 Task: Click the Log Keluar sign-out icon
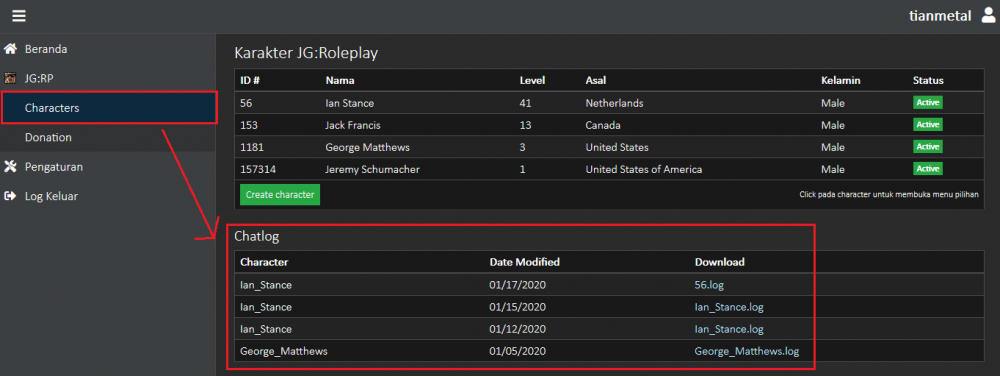click(10, 196)
